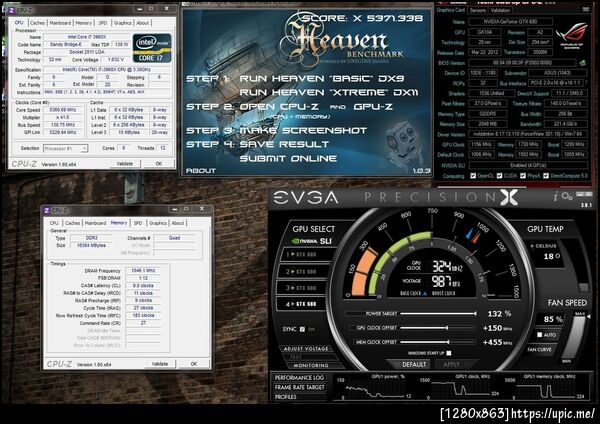
Task: Switch to Graphics tab in lower CPU-Z window
Action: pyautogui.click(x=158, y=223)
